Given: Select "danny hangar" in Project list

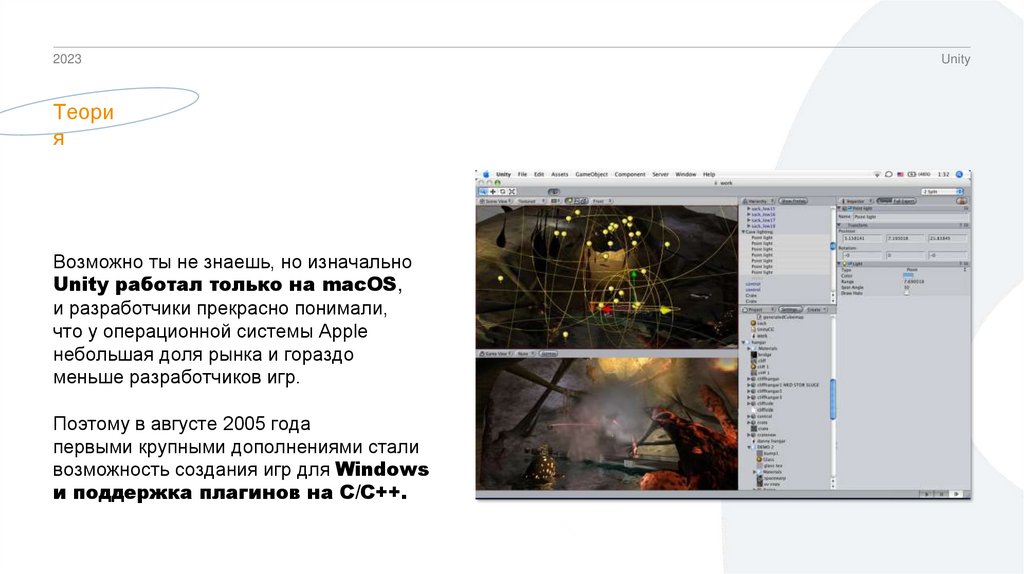Looking at the screenshot, I should pos(771,441).
